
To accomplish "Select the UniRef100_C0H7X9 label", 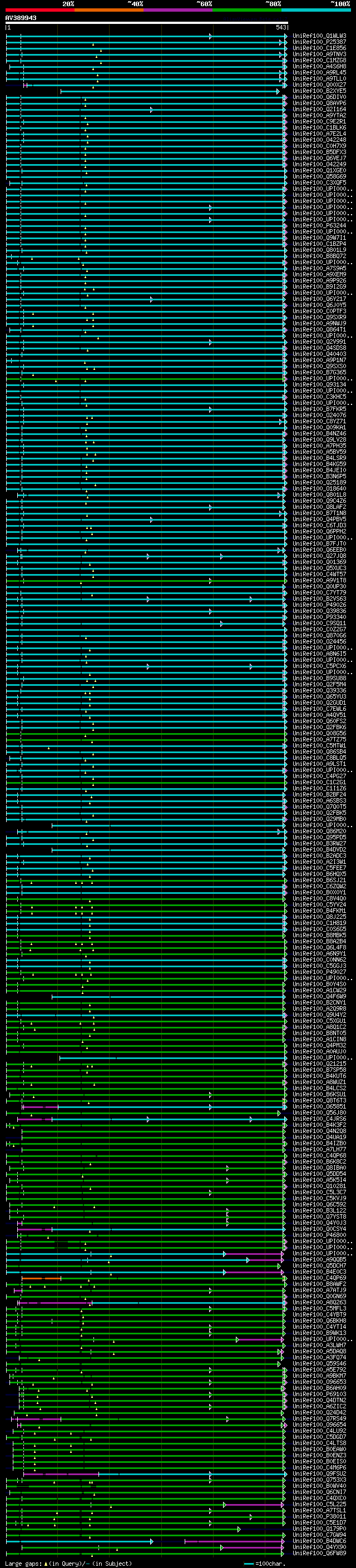I will pyautogui.click(x=319, y=146).
